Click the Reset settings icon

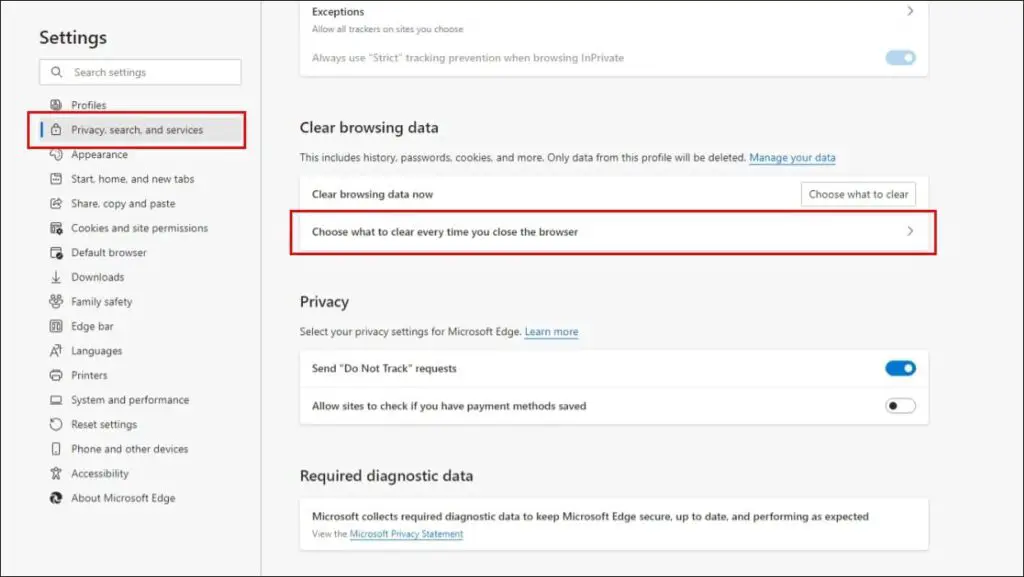point(56,424)
